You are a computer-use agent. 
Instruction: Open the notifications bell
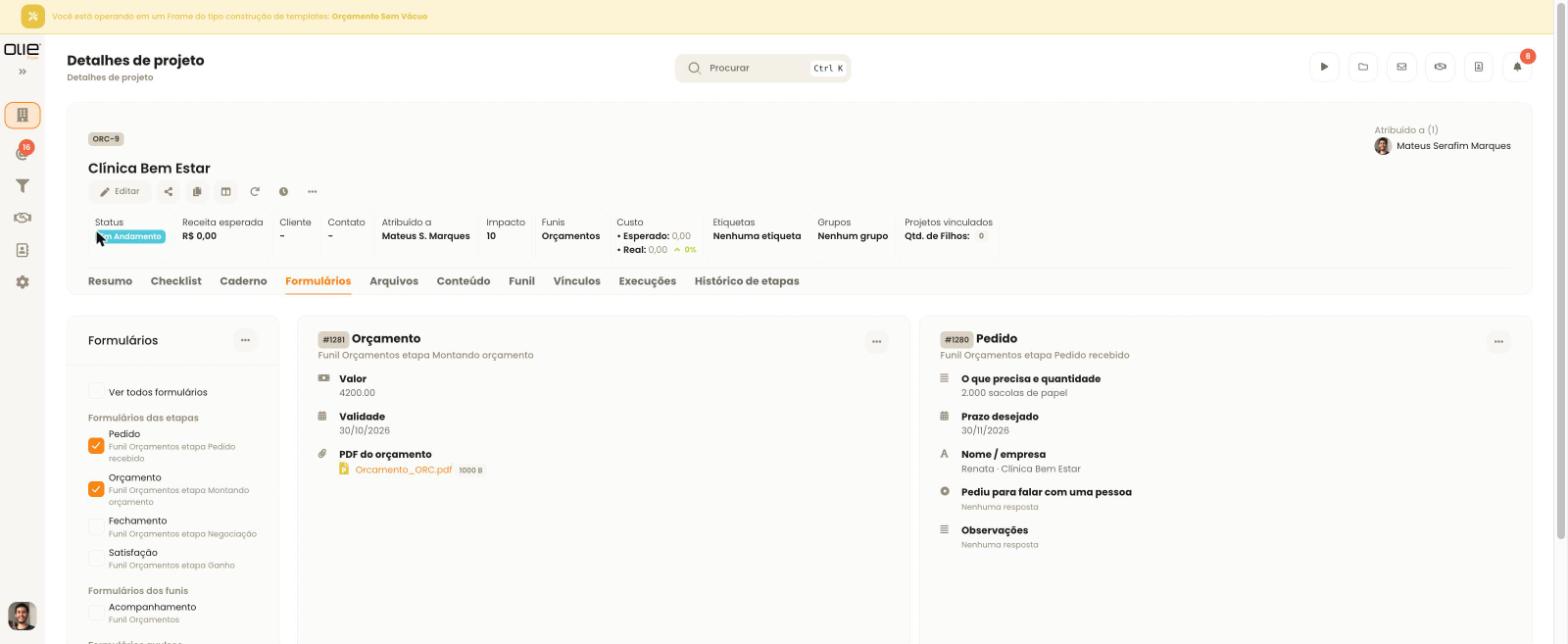pos(1517,67)
